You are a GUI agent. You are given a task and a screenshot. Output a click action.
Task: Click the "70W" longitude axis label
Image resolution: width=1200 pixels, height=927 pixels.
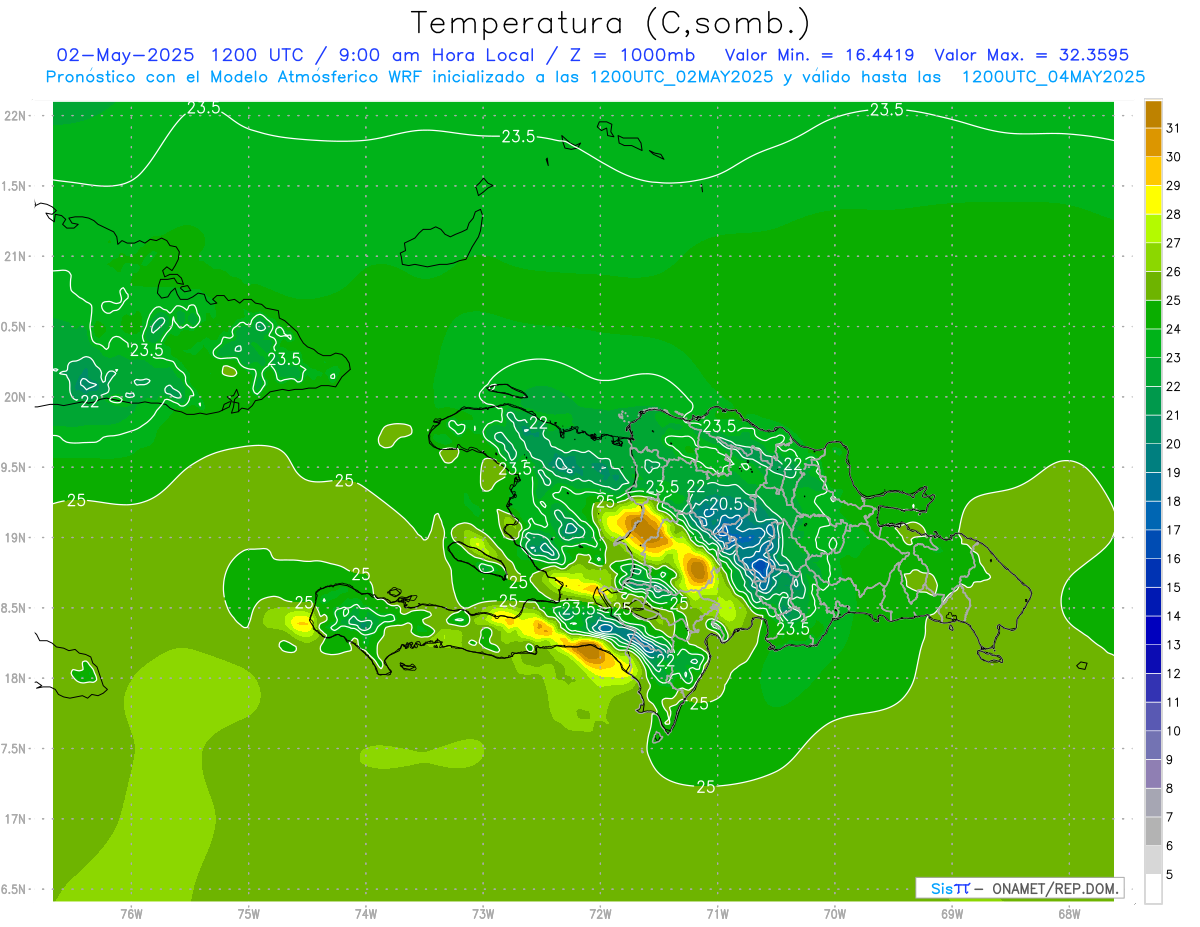[835, 914]
